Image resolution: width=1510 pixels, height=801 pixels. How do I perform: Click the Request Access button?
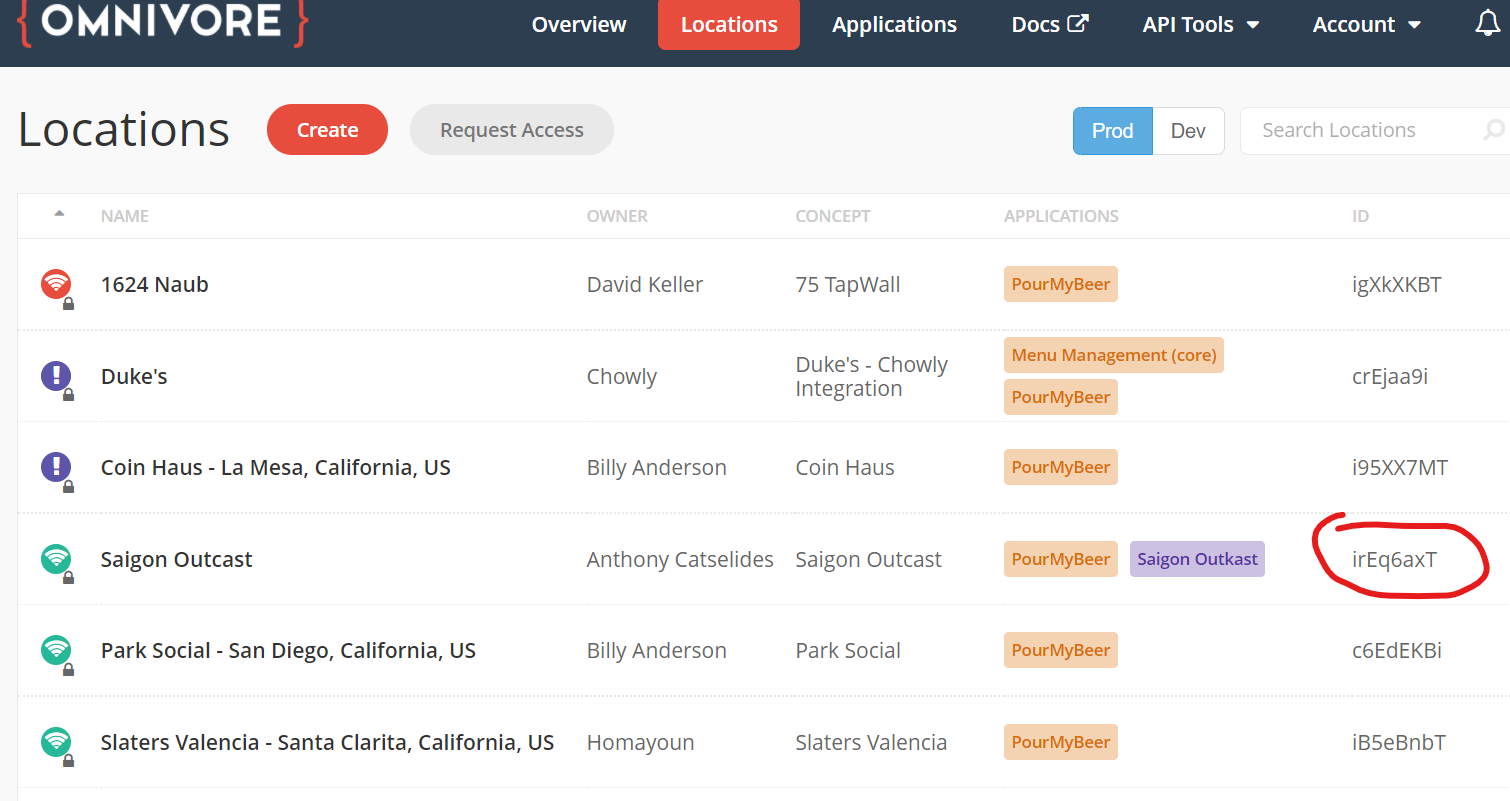[511, 130]
